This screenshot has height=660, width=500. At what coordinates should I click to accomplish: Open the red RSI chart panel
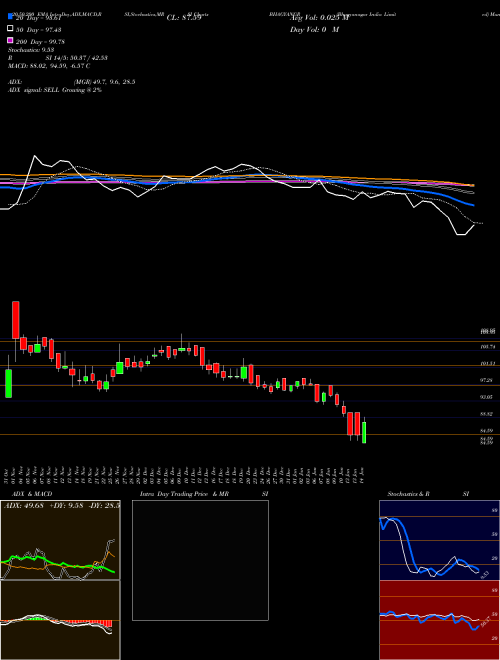click(439, 620)
